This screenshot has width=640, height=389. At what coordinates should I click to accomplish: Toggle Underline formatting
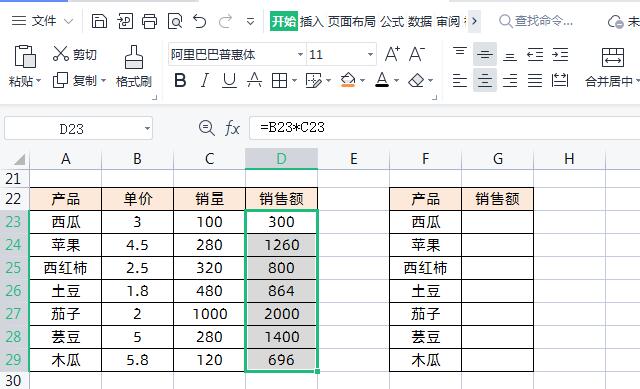(229, 80)
